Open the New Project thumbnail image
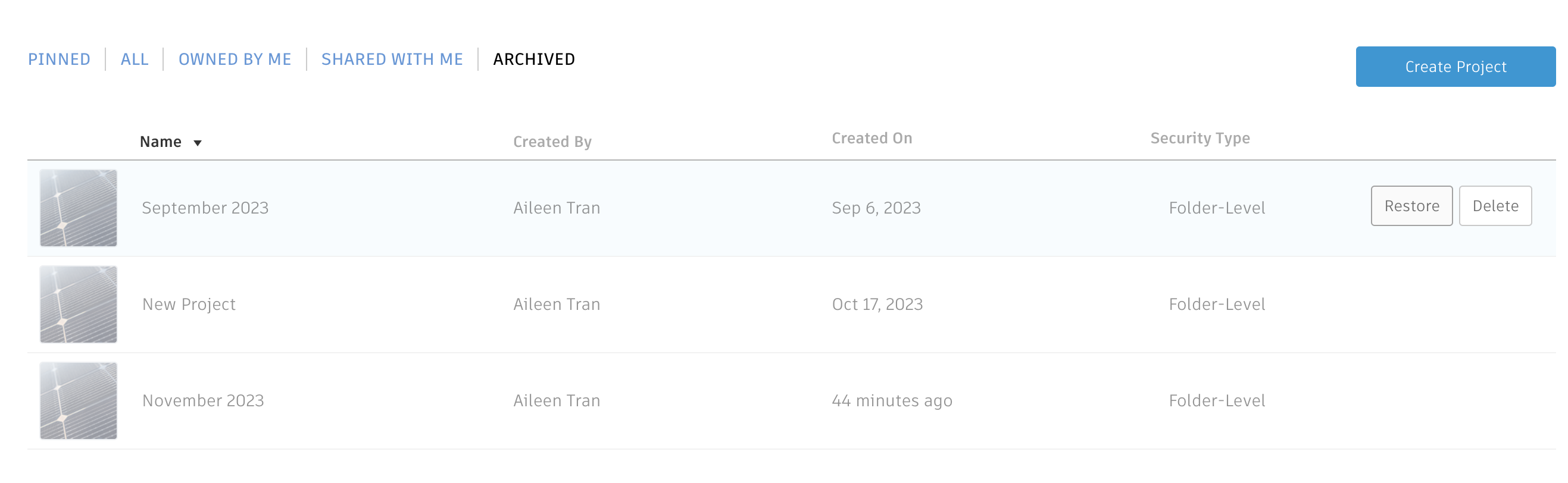The width and height of the screenshot is (1568, 483). point(79,304)
